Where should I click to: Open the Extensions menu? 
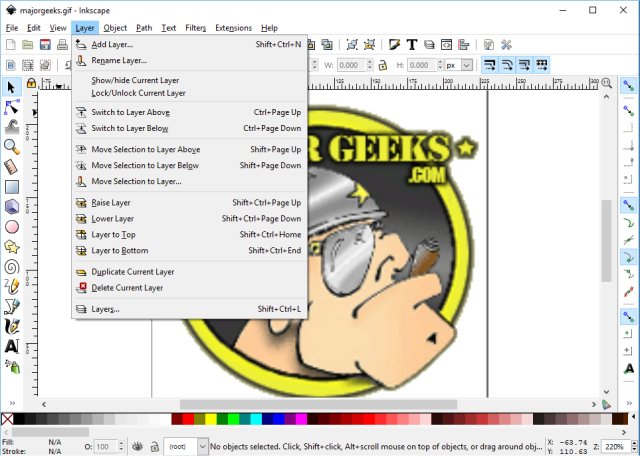[x=233, y=28]
